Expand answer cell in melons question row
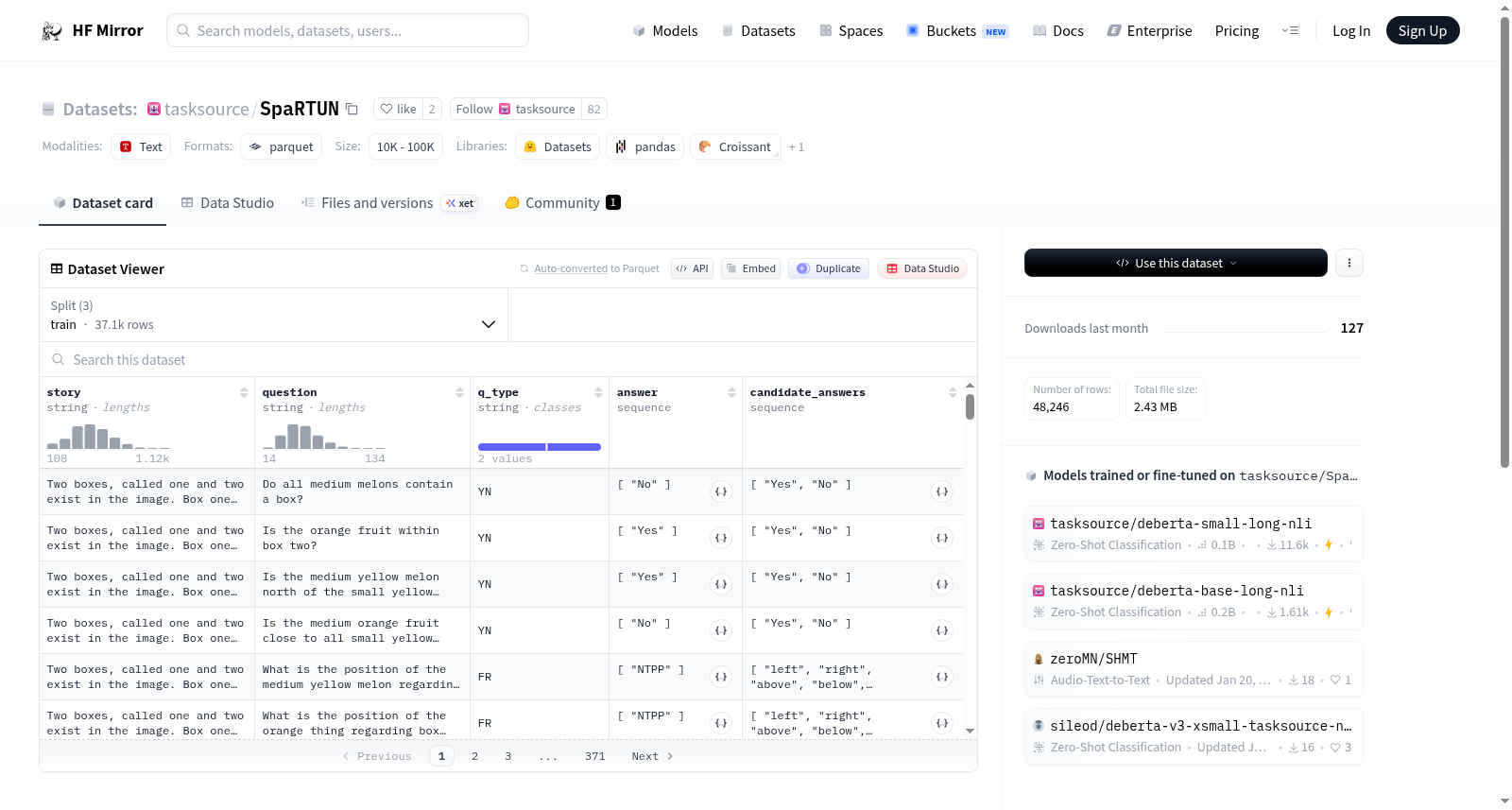The width and height of the screenshot is (1512, 810). point(721,491)
